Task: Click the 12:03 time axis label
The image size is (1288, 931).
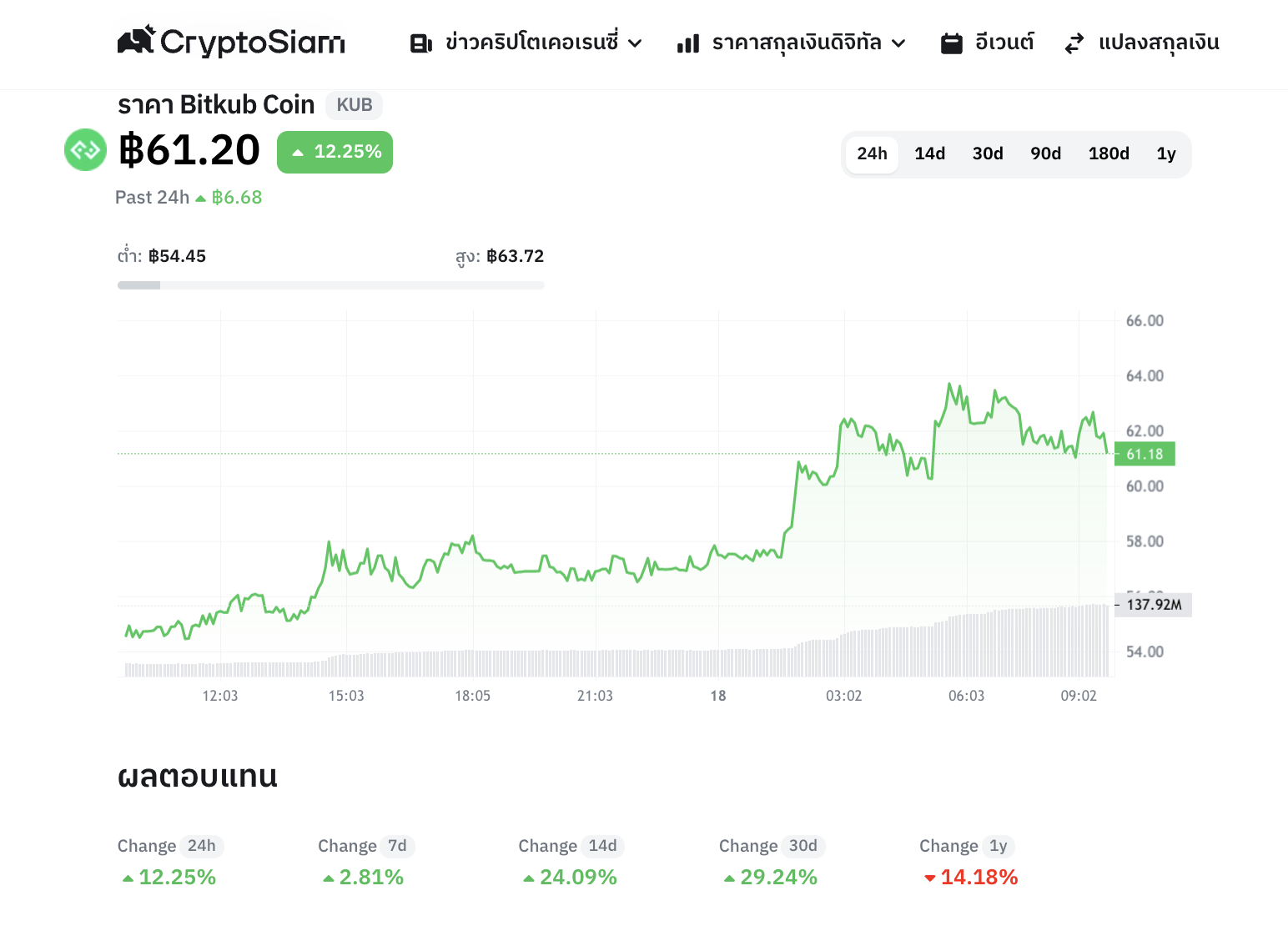Action: pos(220,696)
